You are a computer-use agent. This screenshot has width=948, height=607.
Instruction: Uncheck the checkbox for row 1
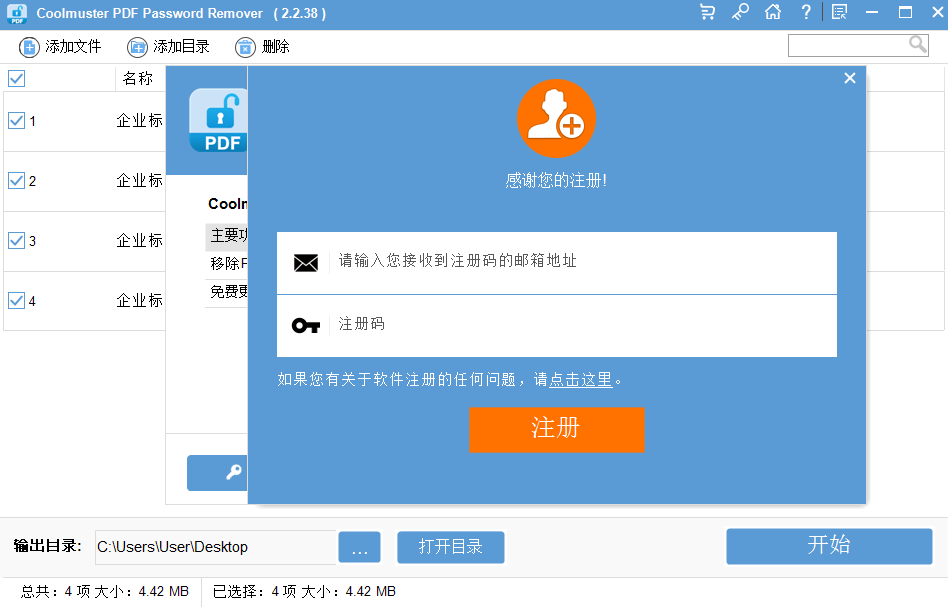(17, 121)
